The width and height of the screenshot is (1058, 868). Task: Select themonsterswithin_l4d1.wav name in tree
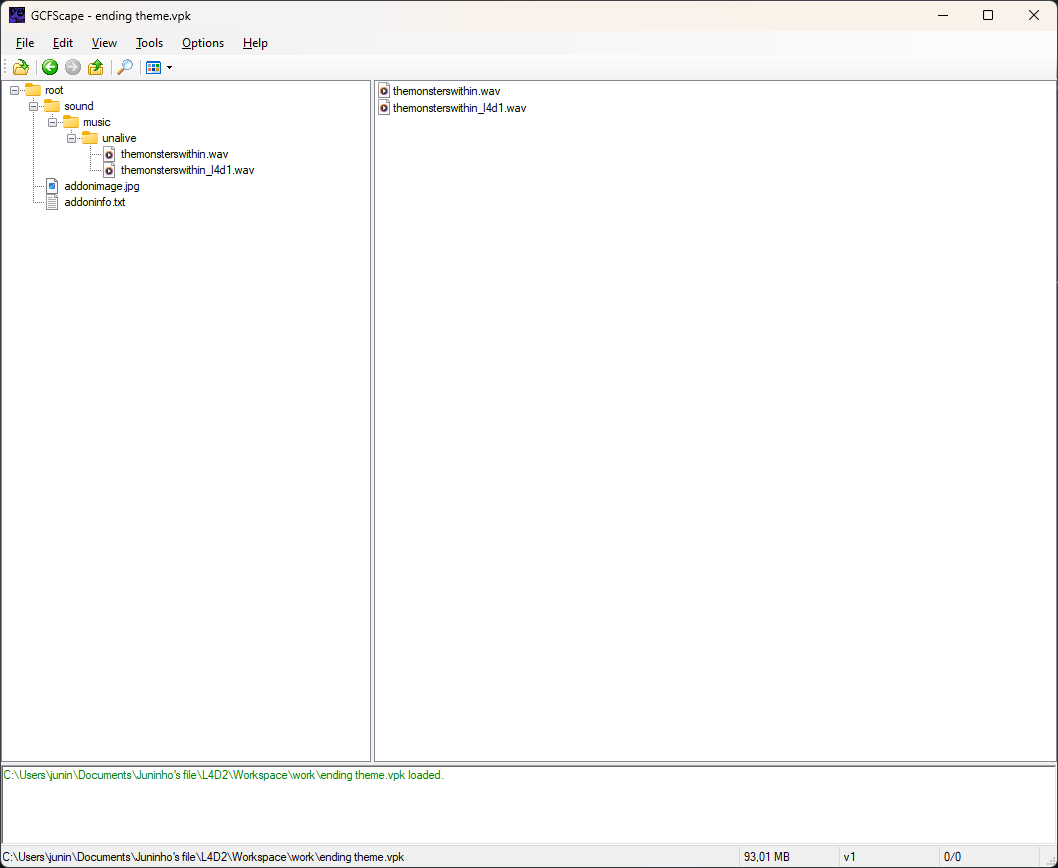(x=188, y=171)
